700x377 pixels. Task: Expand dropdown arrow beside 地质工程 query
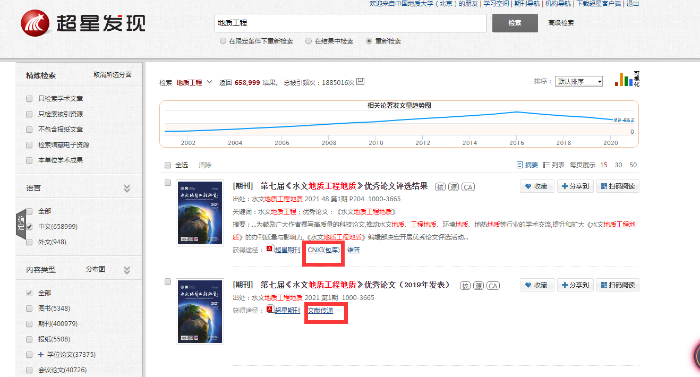pyautogui.click(x=209, y=82)
